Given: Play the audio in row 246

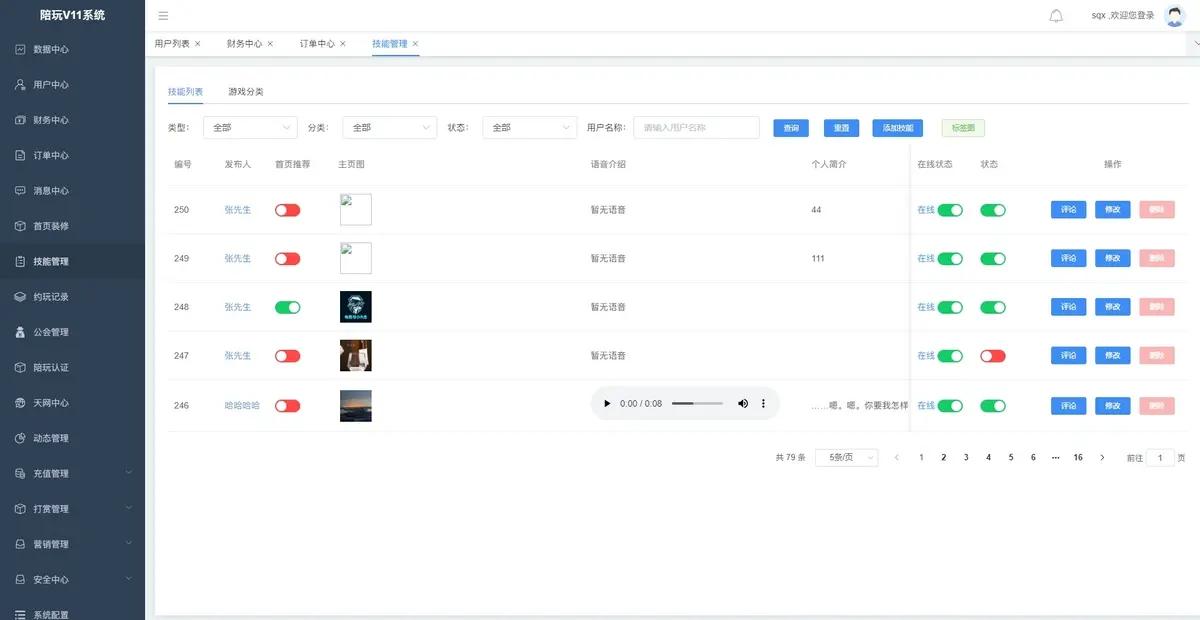Looking at the screenshot, I should (607, 404).
